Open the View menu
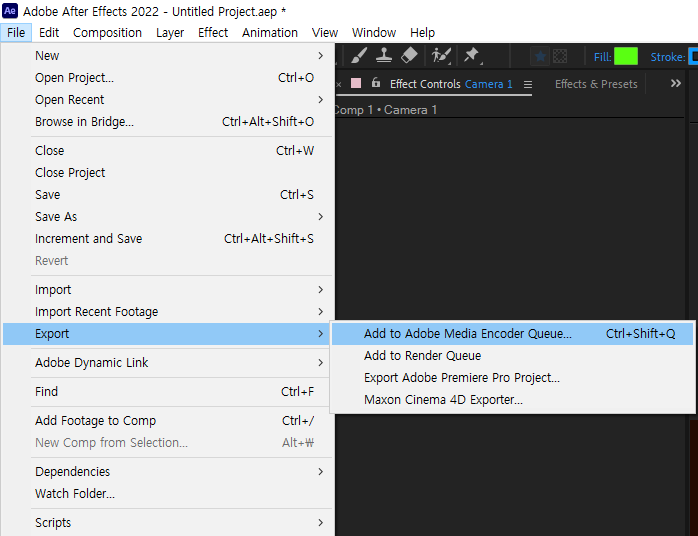698x536 pixels. pos(325,32)
